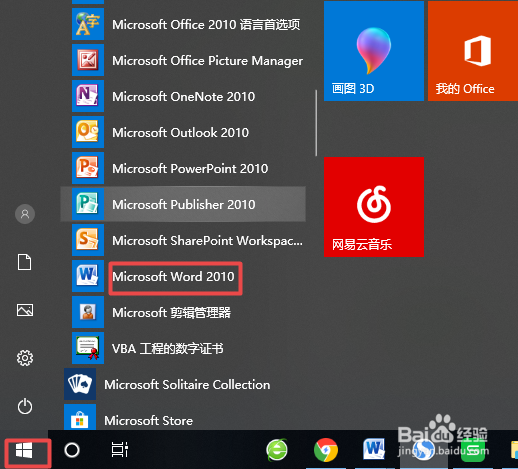Select Microsoft OneNote 2010 label
The height and width of the screenshot is (469, 518).
pos(184,97)
